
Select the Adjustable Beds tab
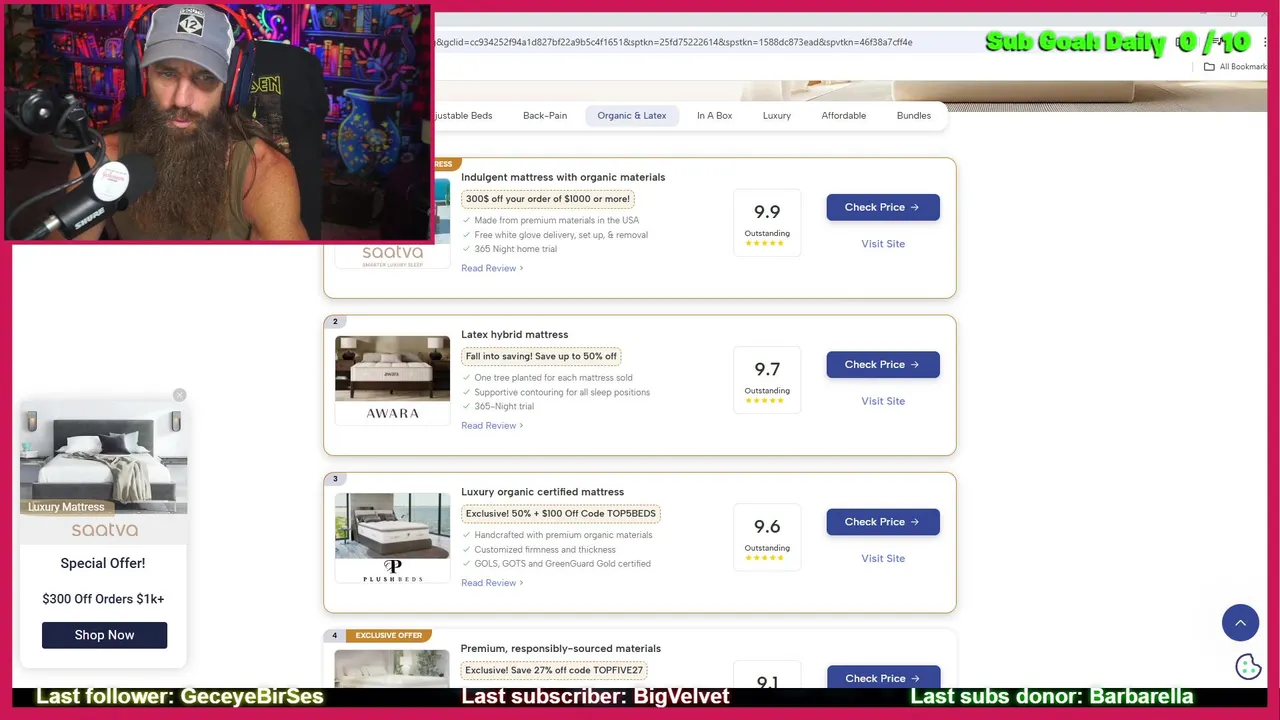coord(463,115)
